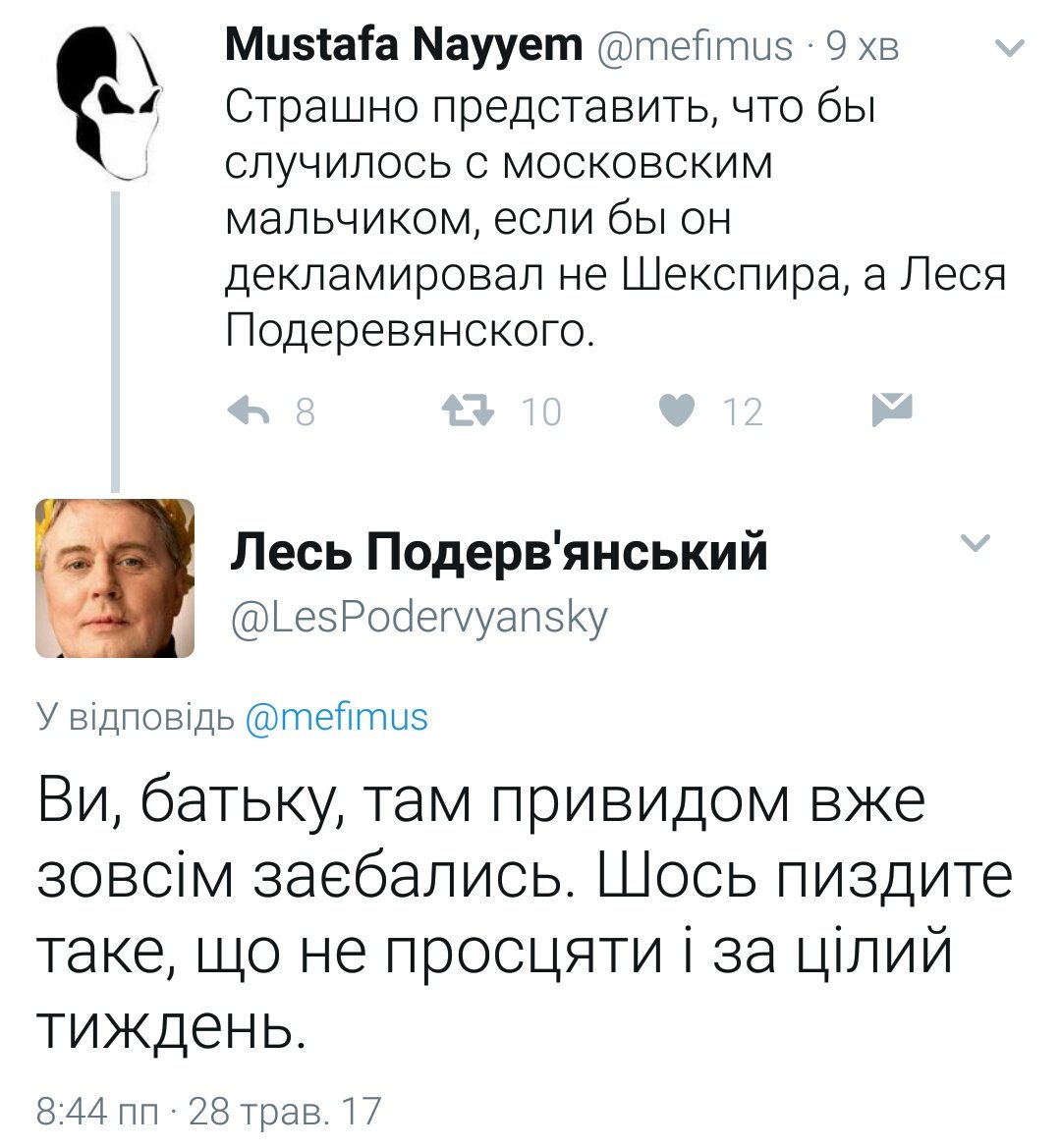
Task: Click the like count 12
Action: click(743, 411)
